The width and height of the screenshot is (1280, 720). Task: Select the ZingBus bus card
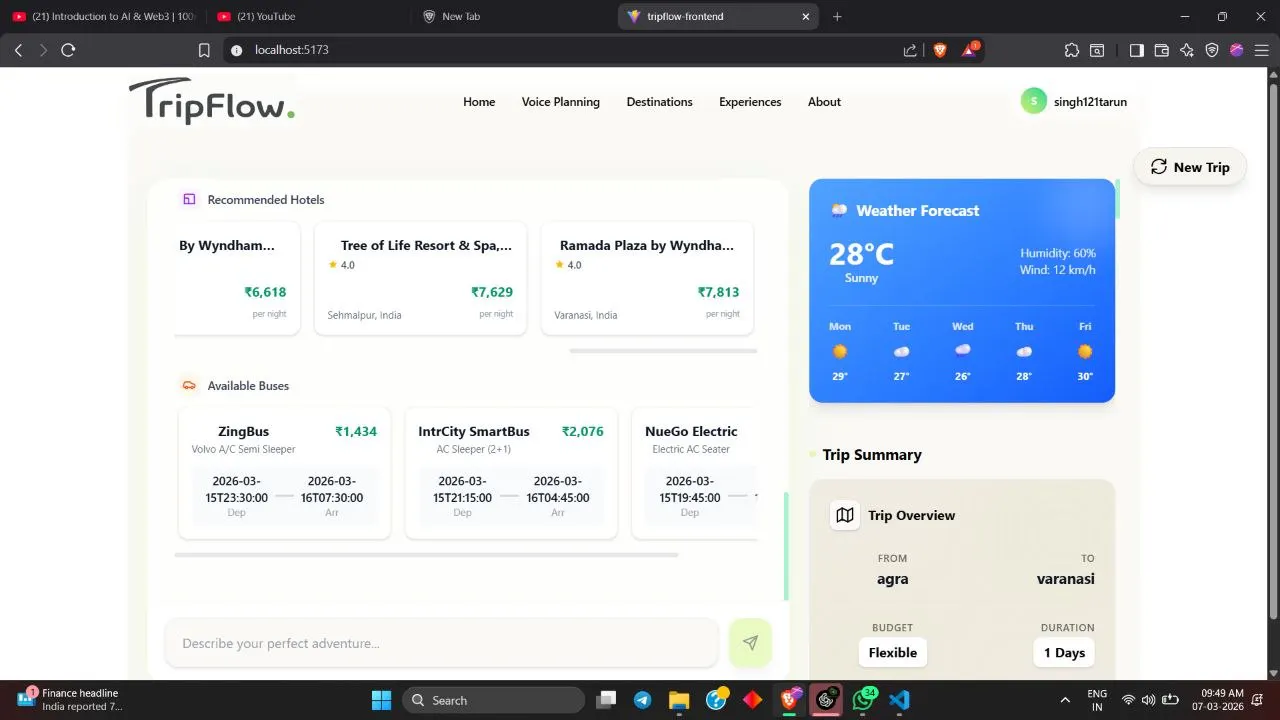pyautogui.click(x=284, y=473)
